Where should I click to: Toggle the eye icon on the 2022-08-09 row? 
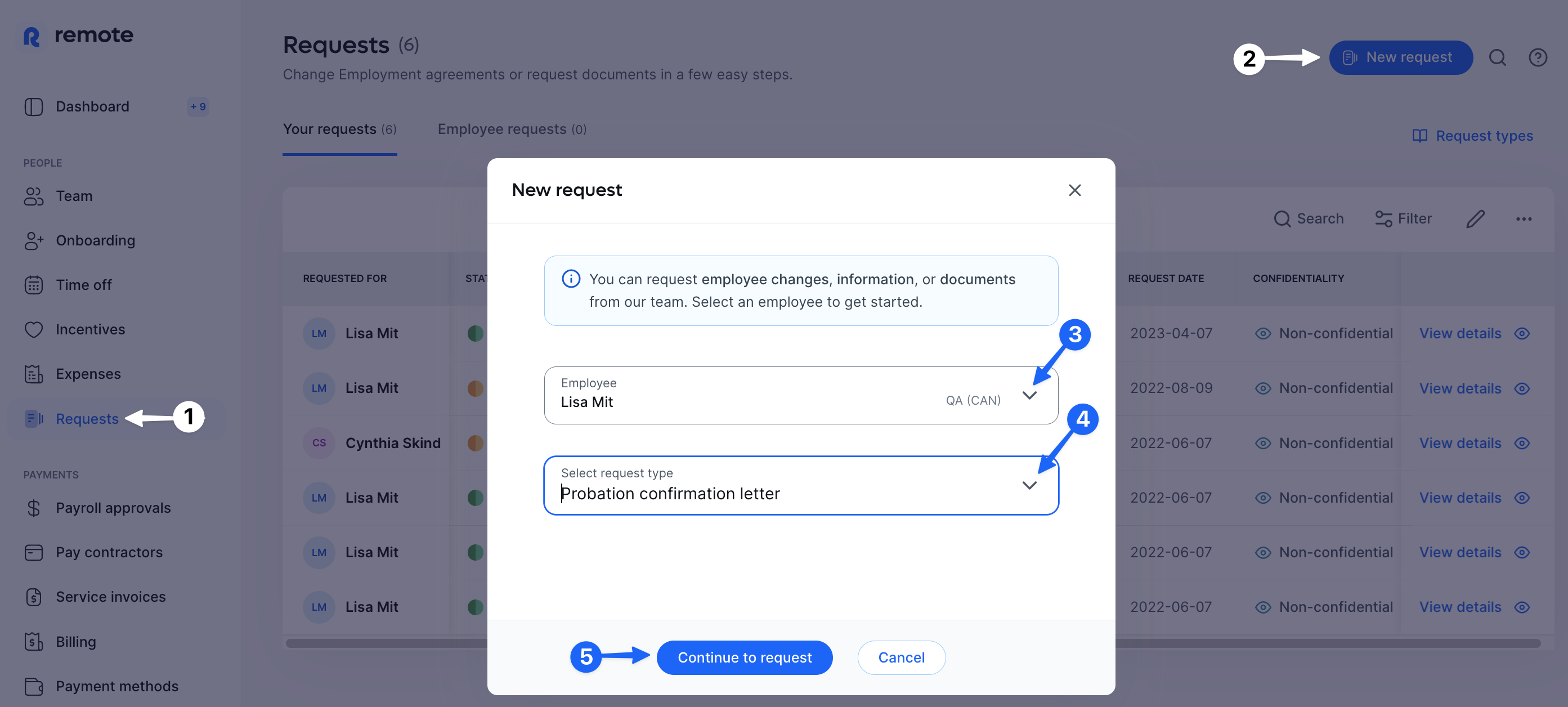1522,388
